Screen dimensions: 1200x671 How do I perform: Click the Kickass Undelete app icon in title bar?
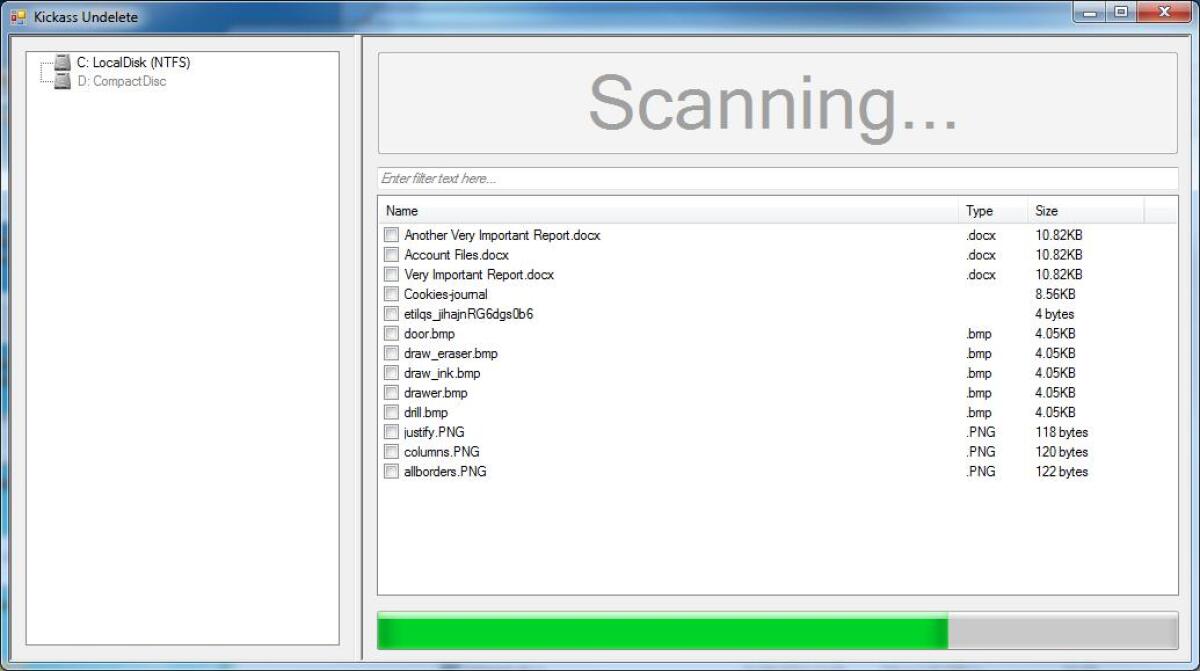tap(18, 17)
